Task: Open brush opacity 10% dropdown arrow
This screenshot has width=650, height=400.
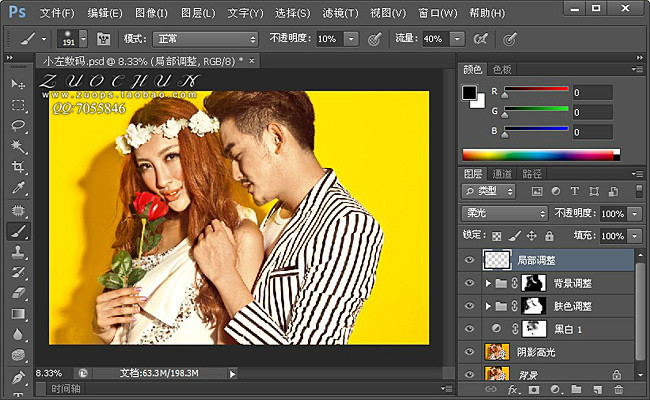Action: [x=351, y=39]
